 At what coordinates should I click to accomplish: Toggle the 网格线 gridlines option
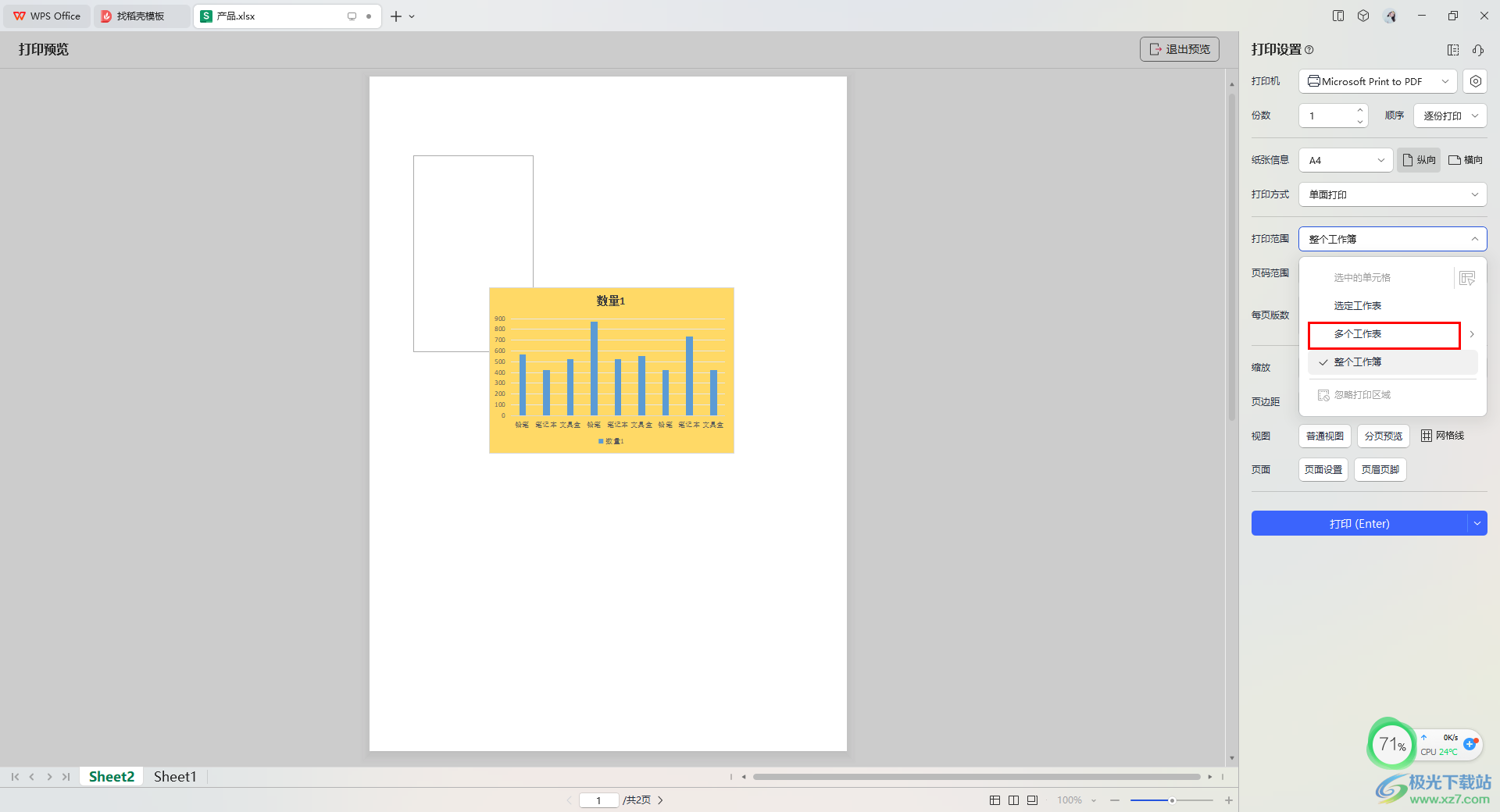click(x=1443, y=436)
